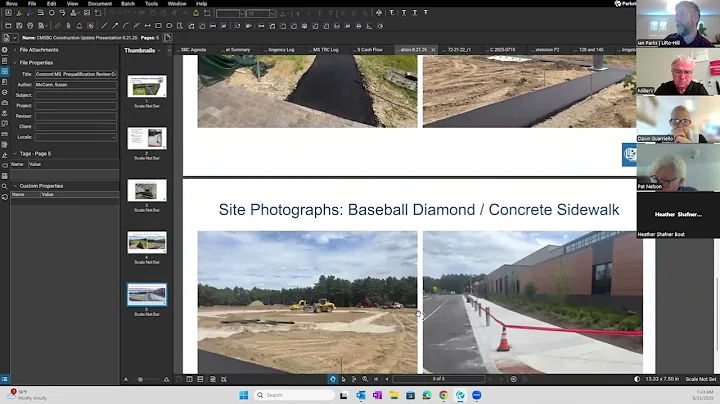Image resolution: width=720 pixels, height=404 pixels.
Task: Open the Revu menu
Action: tap(11, 4)
